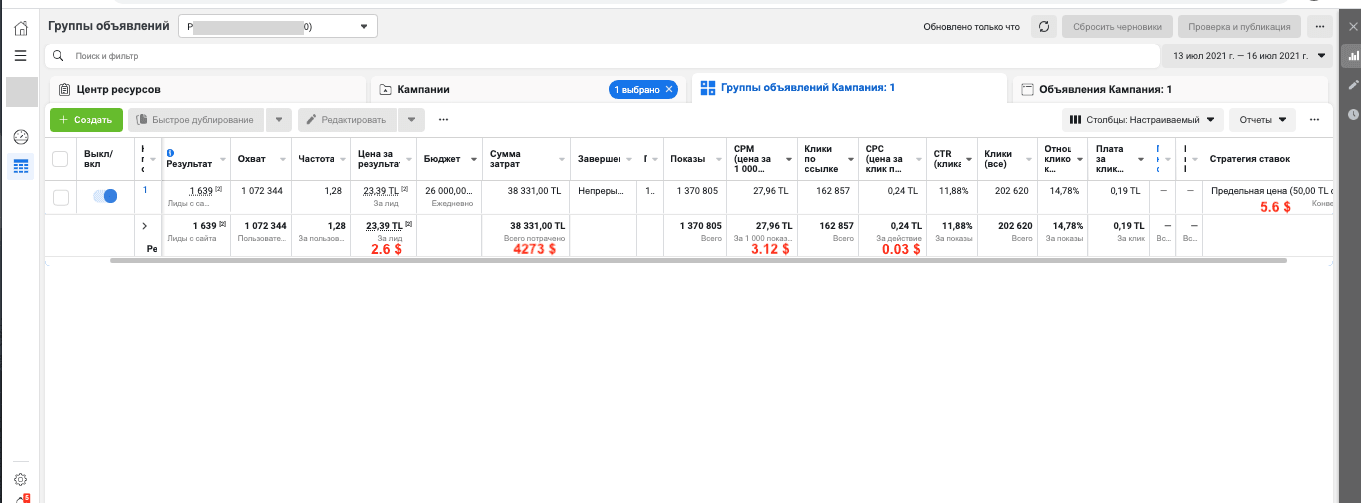
Task: Click the grid icon of "Группы объявлений" tab
Action: click(x=708, y=88)
